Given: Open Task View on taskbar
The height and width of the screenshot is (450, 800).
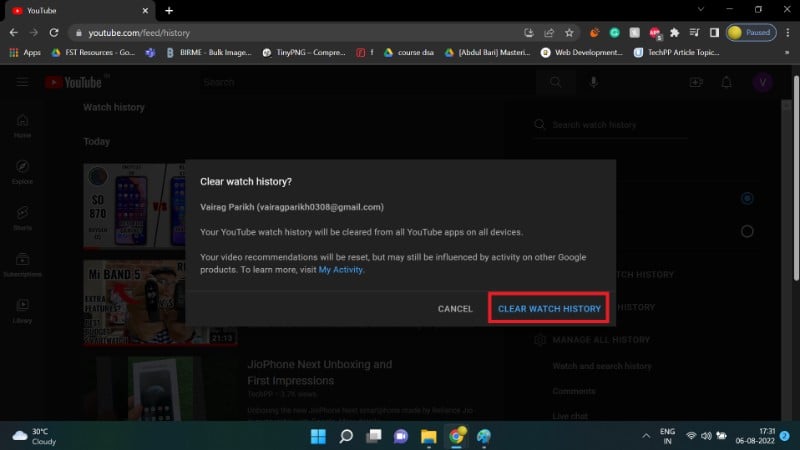Looking at the screenshot, I should pyautogui.click(x=373, y=436).
